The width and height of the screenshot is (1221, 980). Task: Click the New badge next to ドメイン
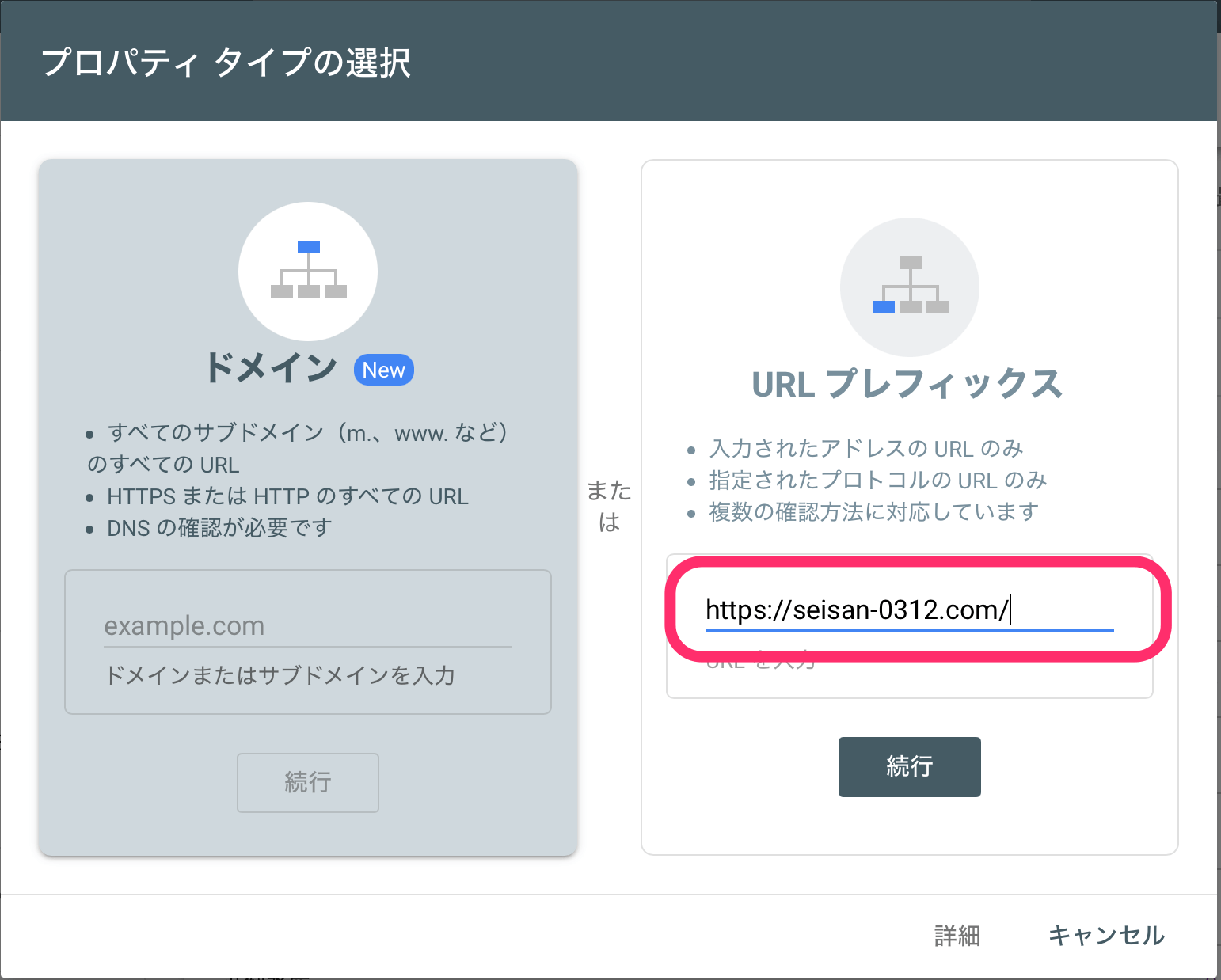tap(383, 369)
